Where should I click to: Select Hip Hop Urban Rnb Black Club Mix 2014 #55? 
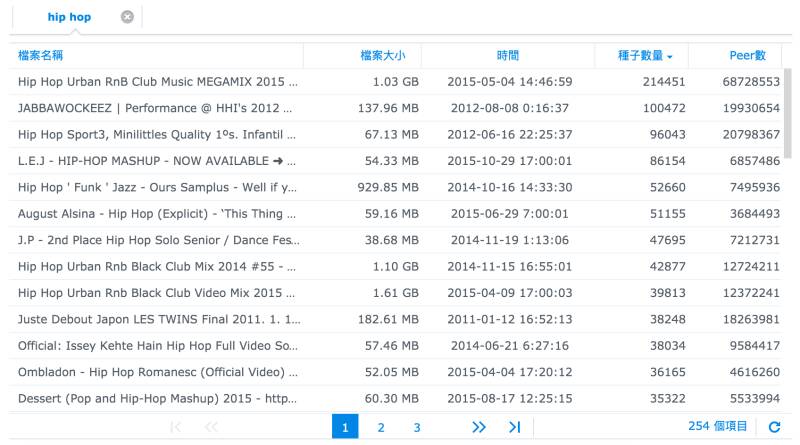(395, 266)
